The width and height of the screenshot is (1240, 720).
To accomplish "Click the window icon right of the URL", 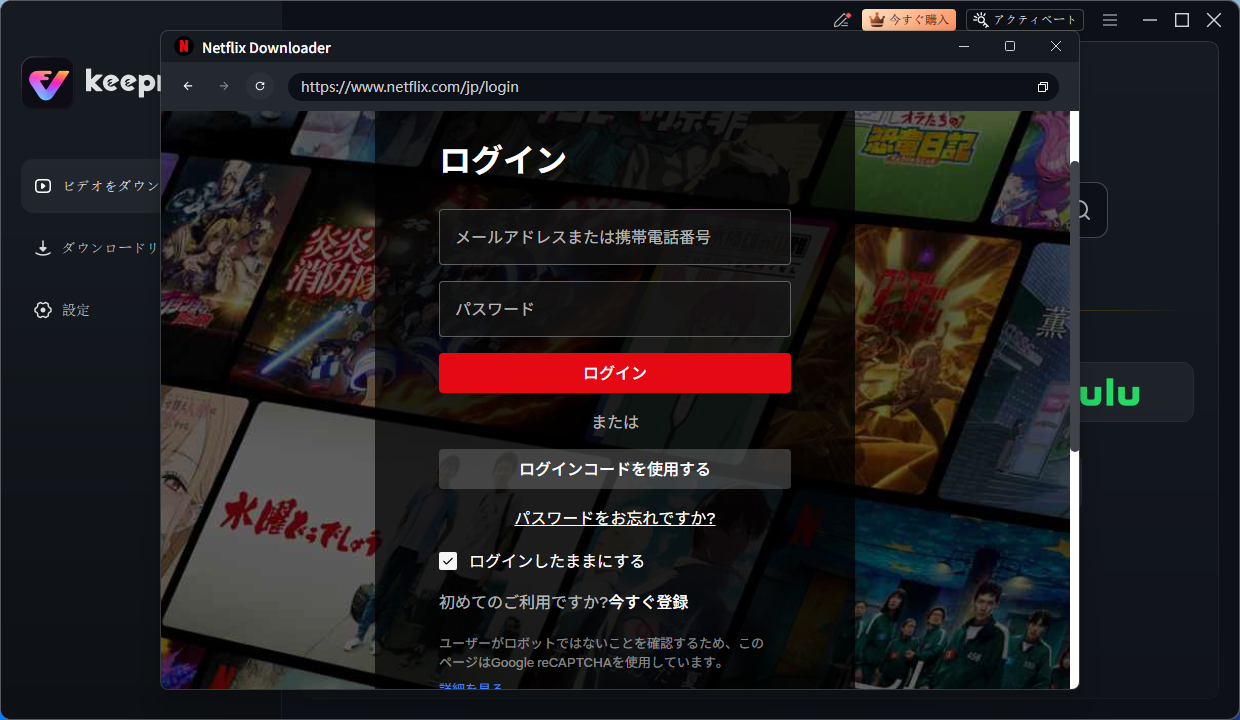I will [1042, 87].
